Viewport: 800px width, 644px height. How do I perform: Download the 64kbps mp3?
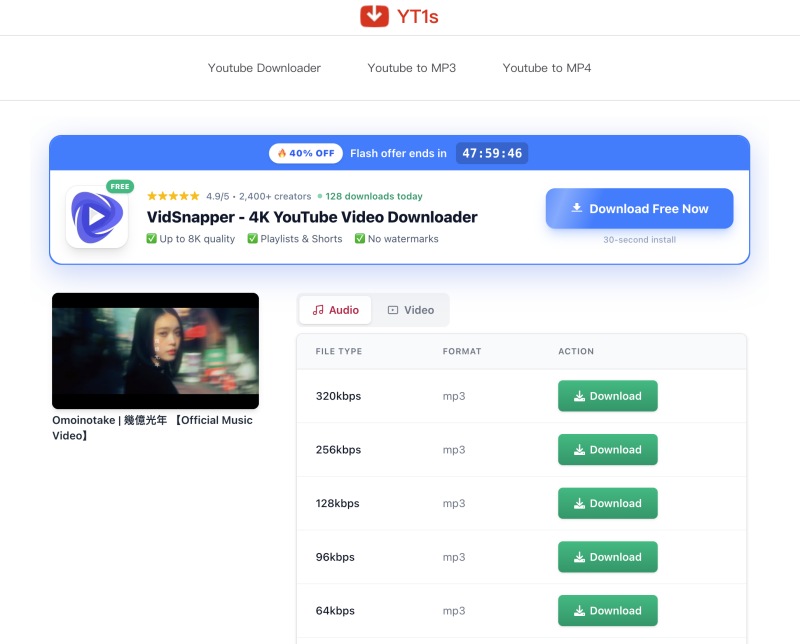click(608, 610)
